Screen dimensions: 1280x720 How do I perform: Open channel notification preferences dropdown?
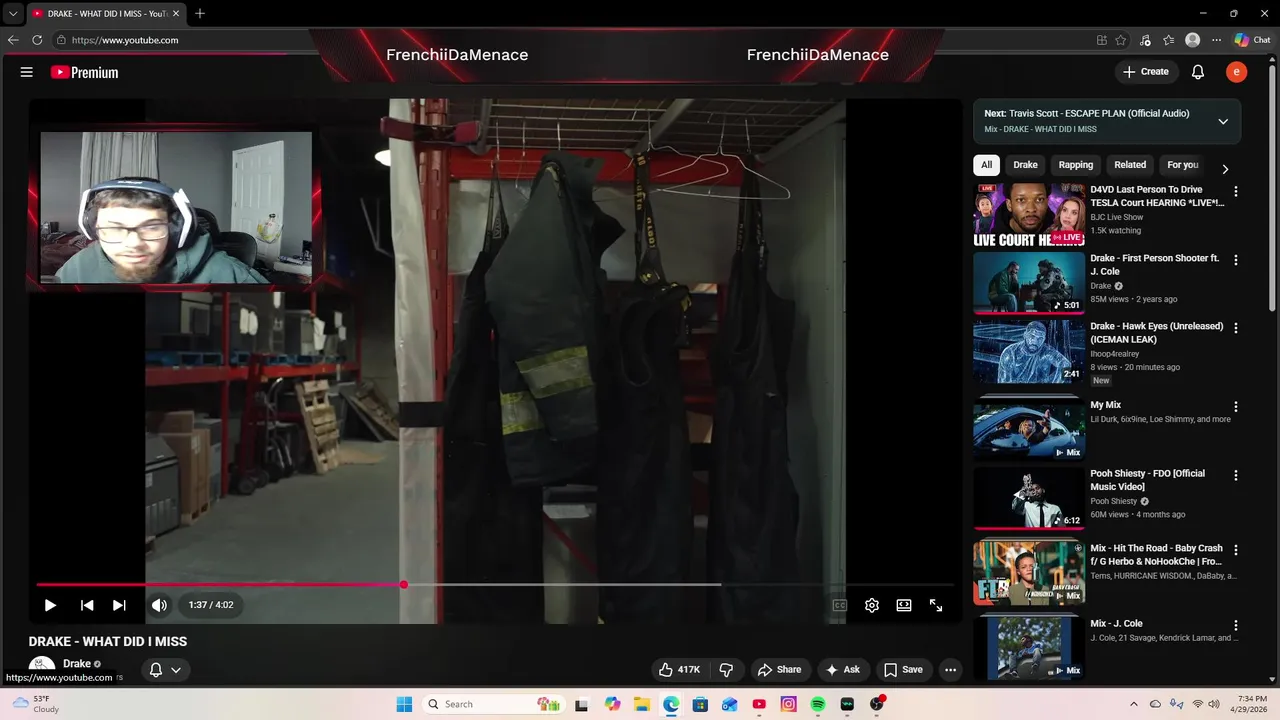click(165, 670)
